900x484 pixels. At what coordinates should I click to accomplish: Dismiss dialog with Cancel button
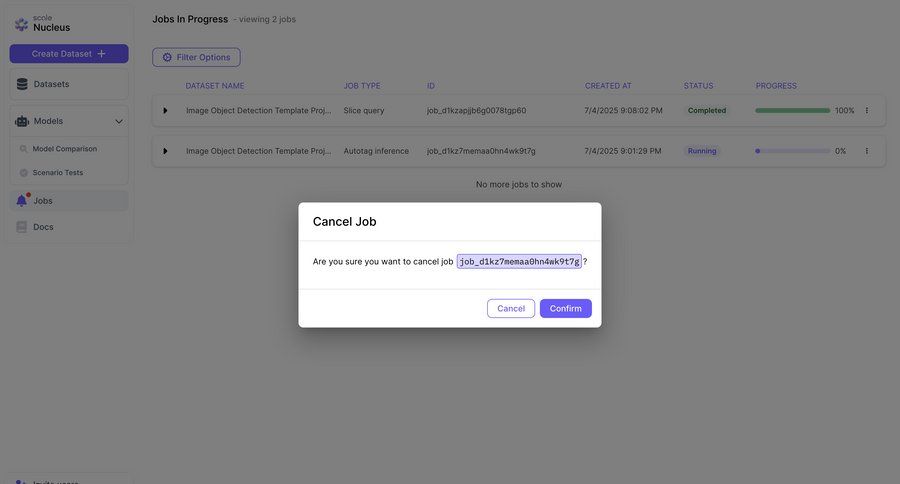point(511,308)
